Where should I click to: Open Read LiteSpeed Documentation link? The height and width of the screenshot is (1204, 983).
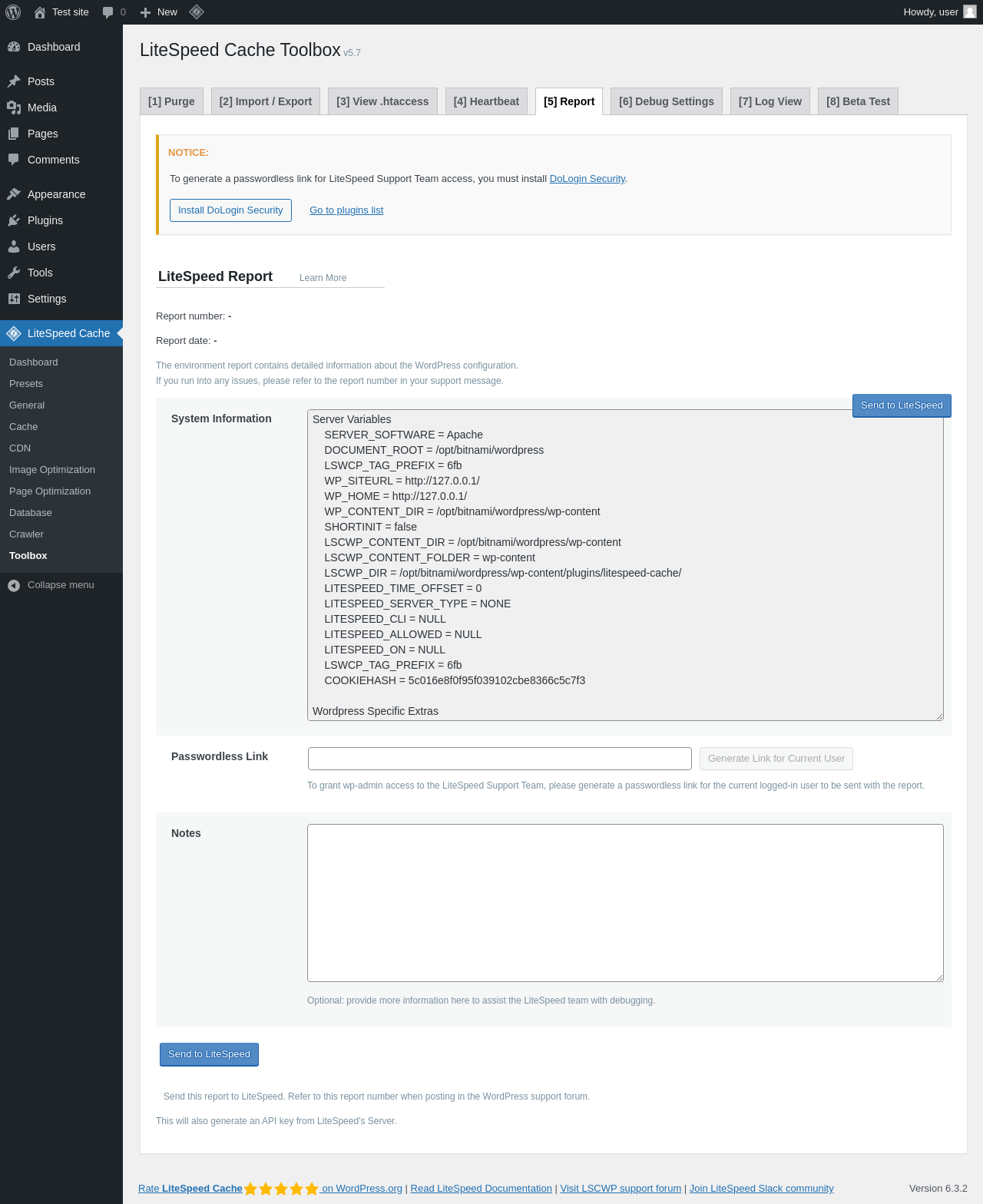482,1189
